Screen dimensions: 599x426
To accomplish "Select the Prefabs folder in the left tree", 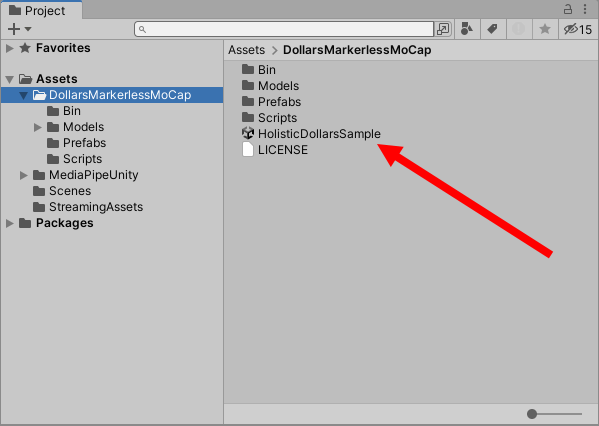I will pyautogui.click(x=112, y=143).
